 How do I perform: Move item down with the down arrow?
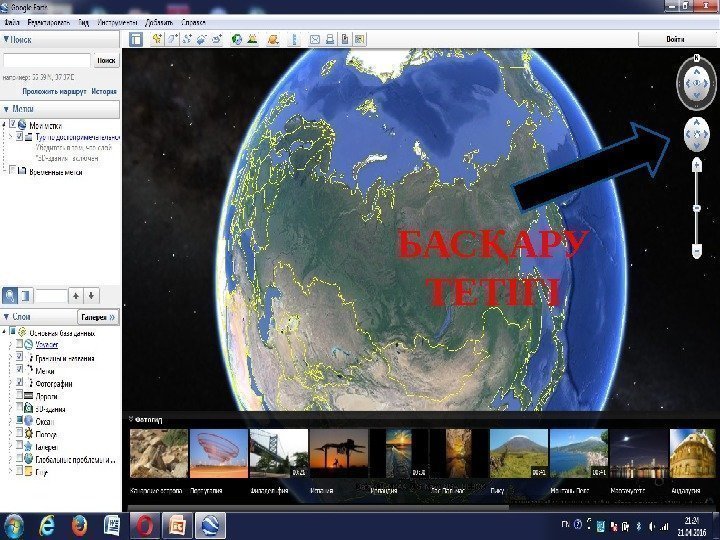point(91,296)
